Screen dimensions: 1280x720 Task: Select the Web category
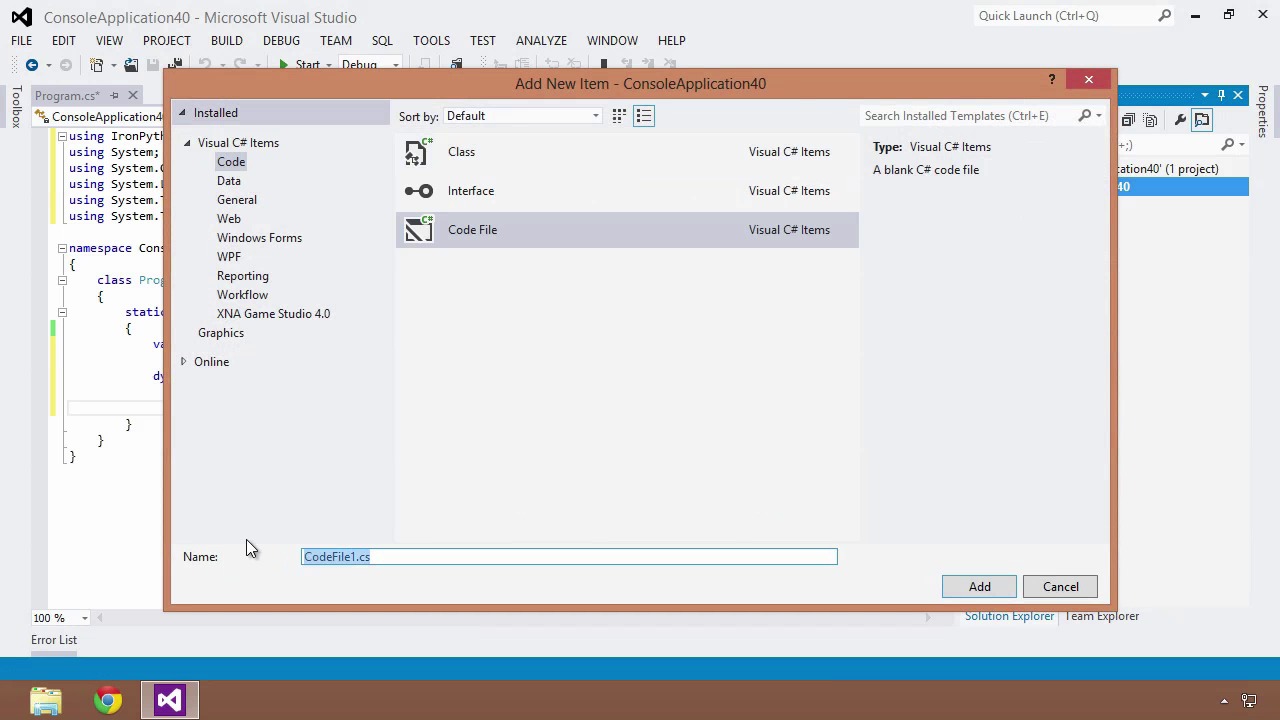(229, 219)
